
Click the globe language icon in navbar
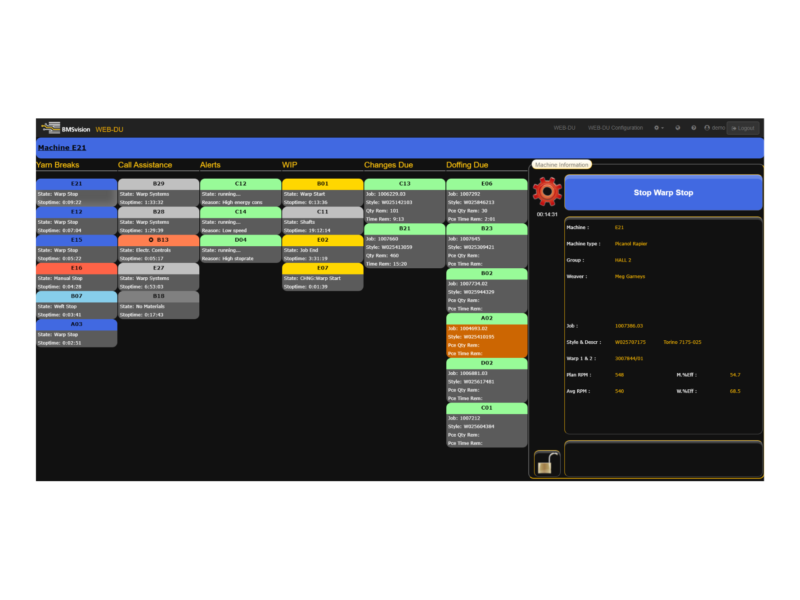[677, 128]
